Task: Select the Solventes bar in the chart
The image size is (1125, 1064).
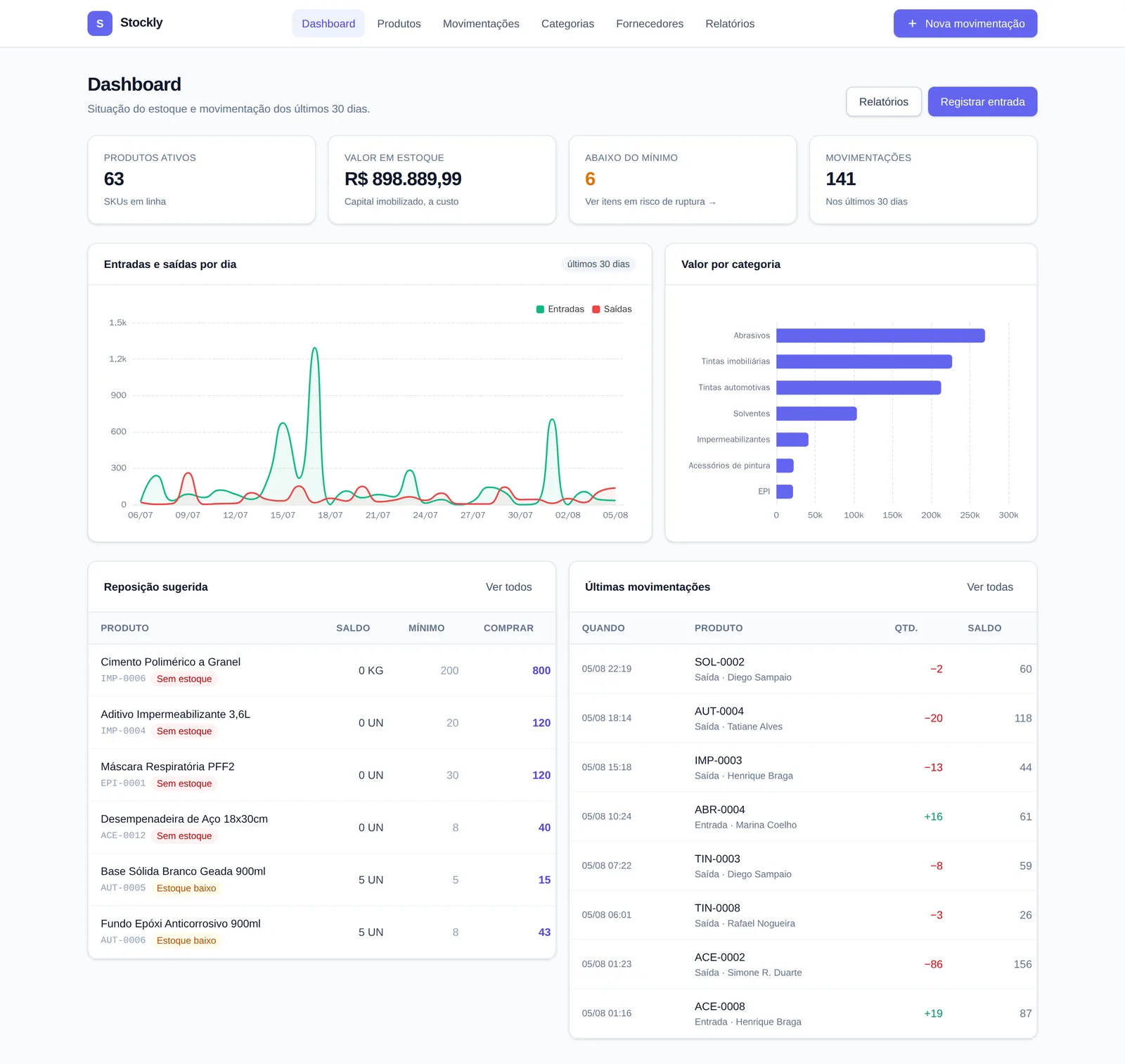Action: [x=816, y=414]
